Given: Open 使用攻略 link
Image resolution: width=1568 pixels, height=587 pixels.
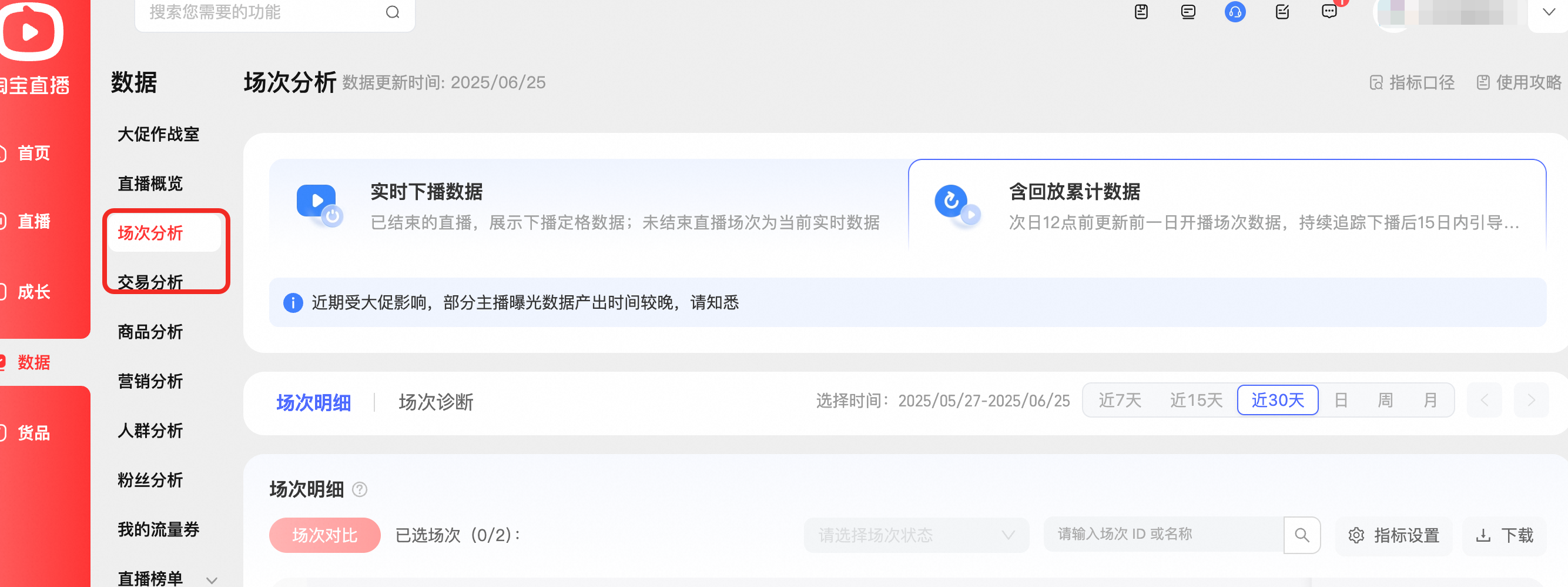Looking at the screenshot, I should coord(1519,82).
